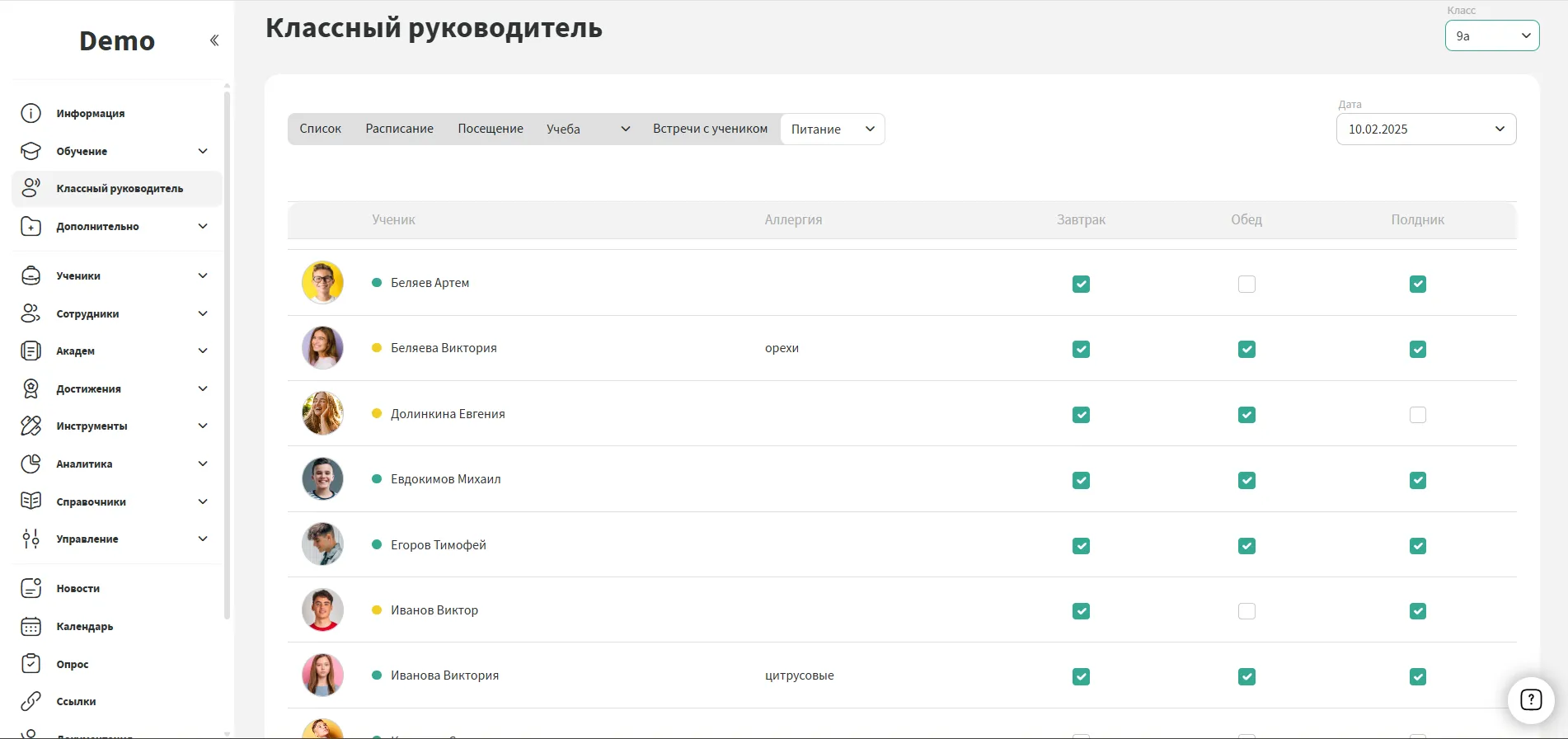
Task: Open the date dropdown 10.02.2025
Action: coord(1425,129)
